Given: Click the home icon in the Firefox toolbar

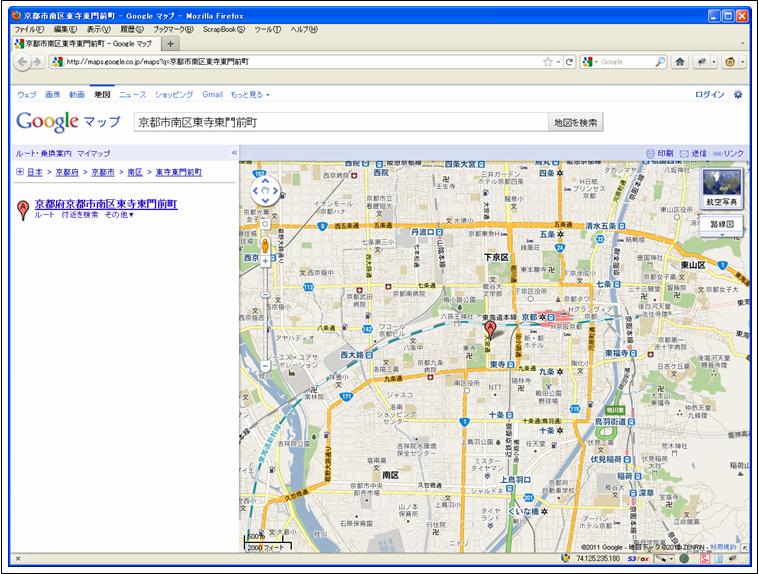Looking at the screenshot, I should click(680, 61).
